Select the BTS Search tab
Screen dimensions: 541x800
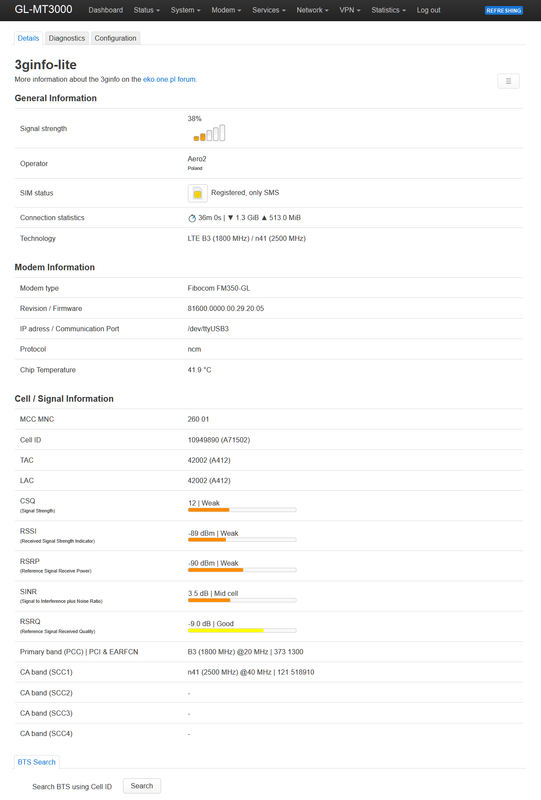click(36, 762)
